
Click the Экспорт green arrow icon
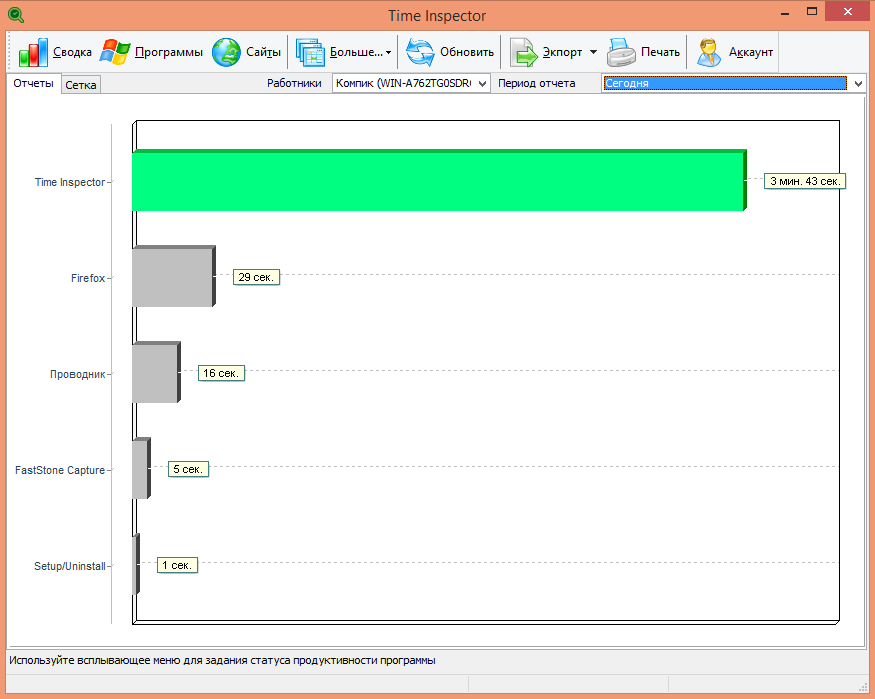point(523,52)
